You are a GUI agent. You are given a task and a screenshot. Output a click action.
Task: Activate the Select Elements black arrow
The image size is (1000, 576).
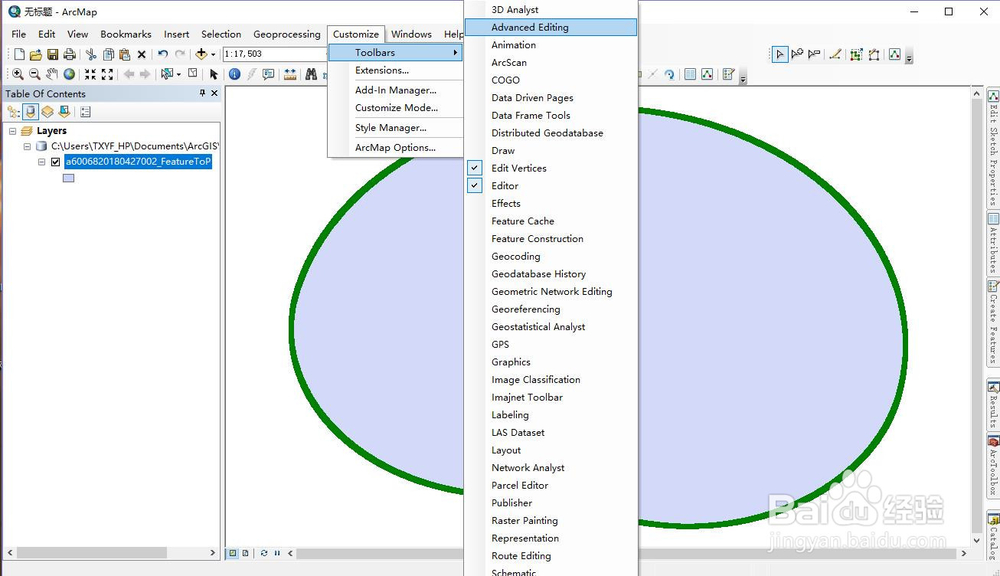pyautogui.click(x=214, y=74)
